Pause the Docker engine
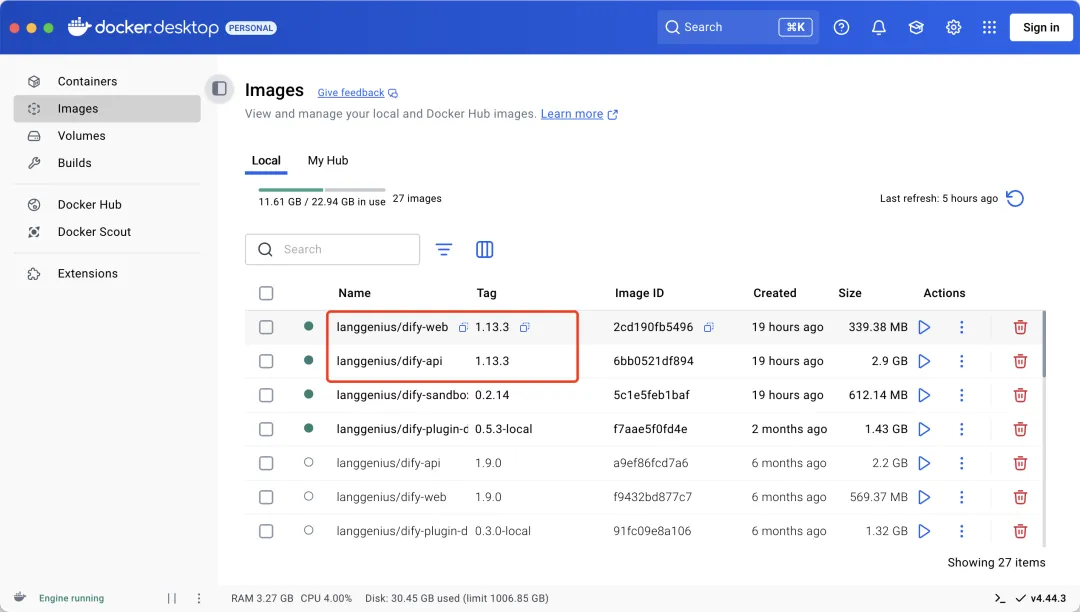 [172, 598]
